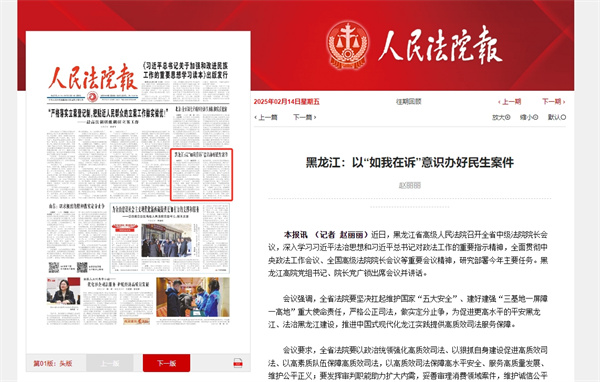
Task: Click 缩小 shrink text icon
Action: tap(529, 117)
